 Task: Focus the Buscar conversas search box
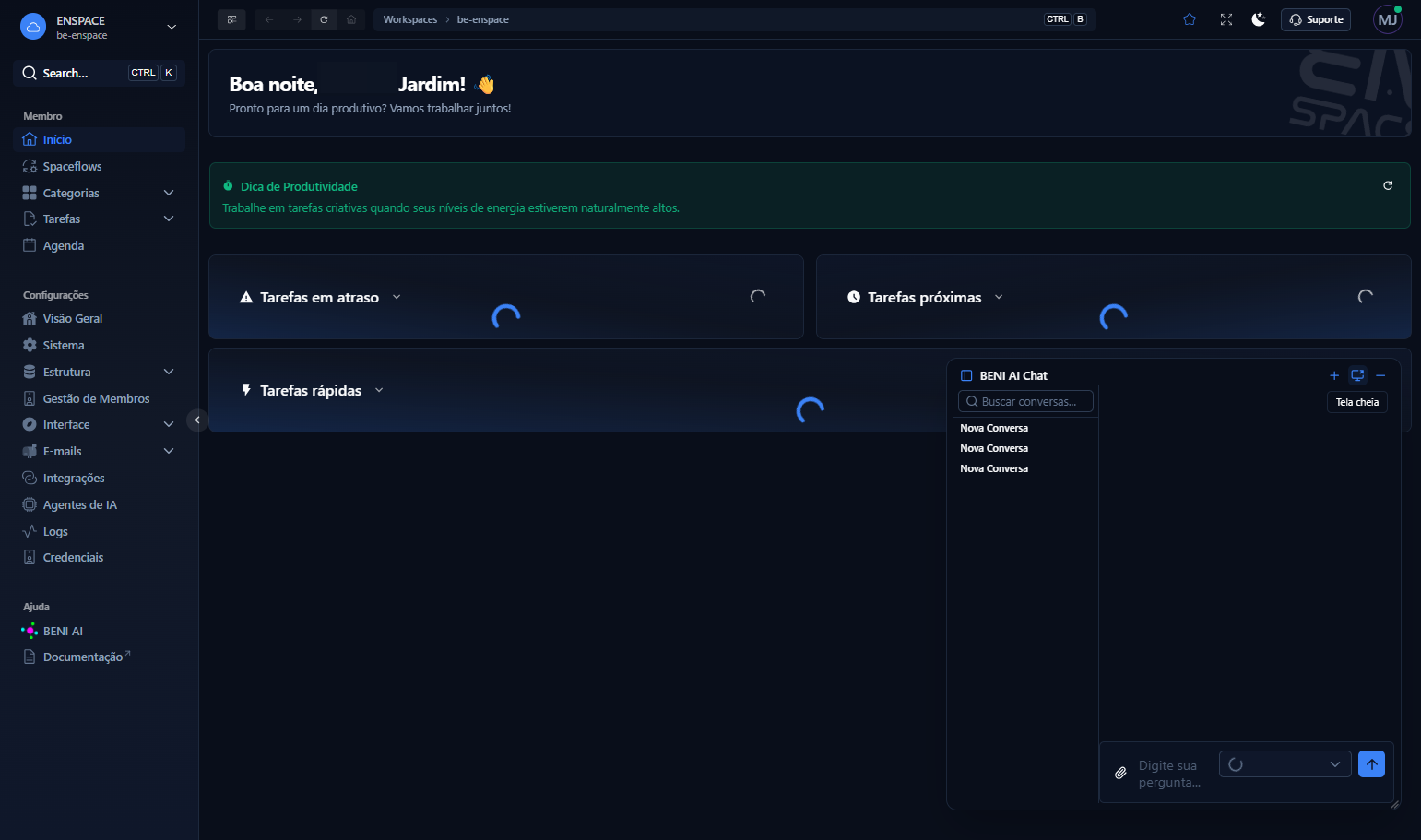tap(1025, 401)
